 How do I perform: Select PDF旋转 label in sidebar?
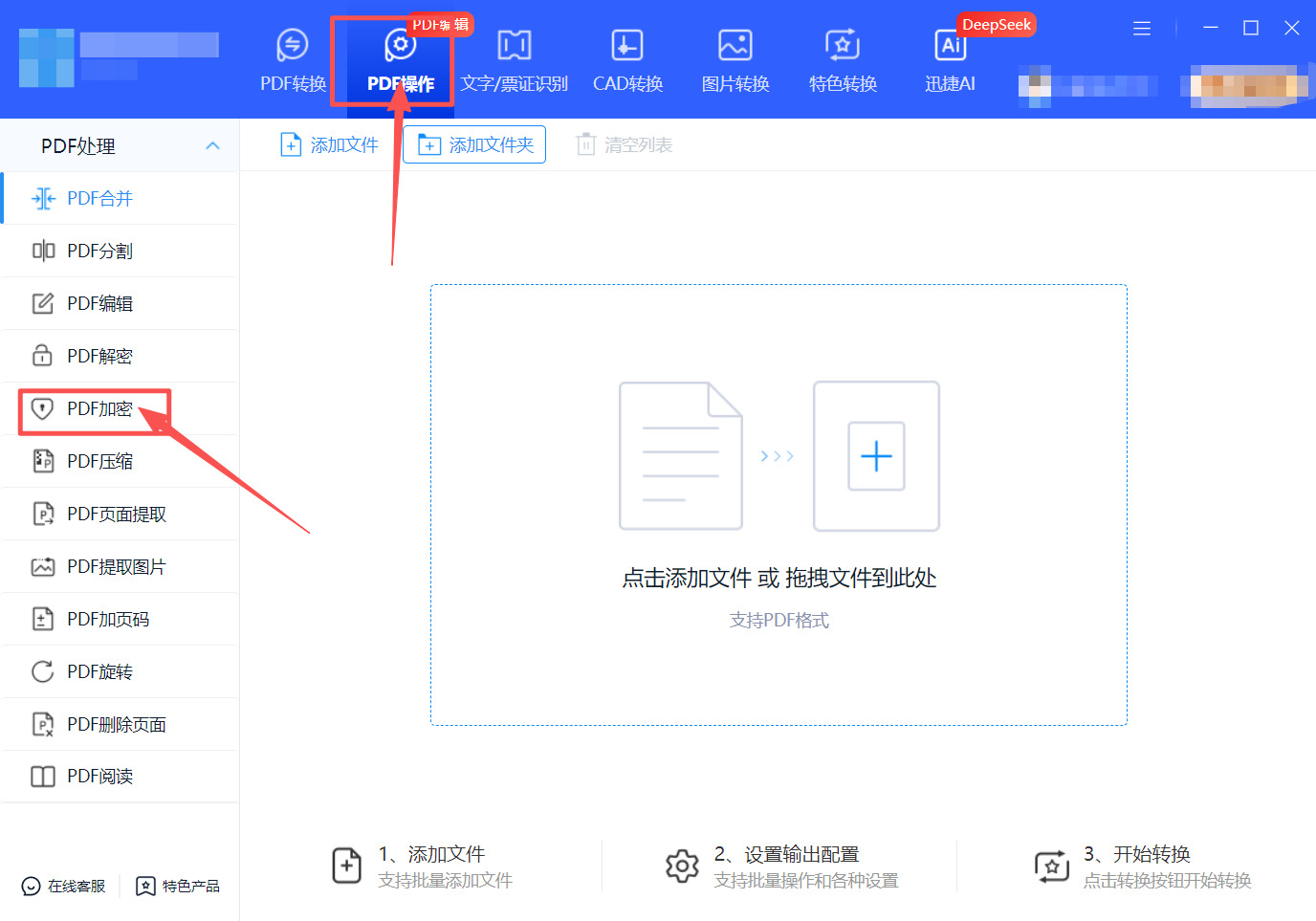point(99,671)
